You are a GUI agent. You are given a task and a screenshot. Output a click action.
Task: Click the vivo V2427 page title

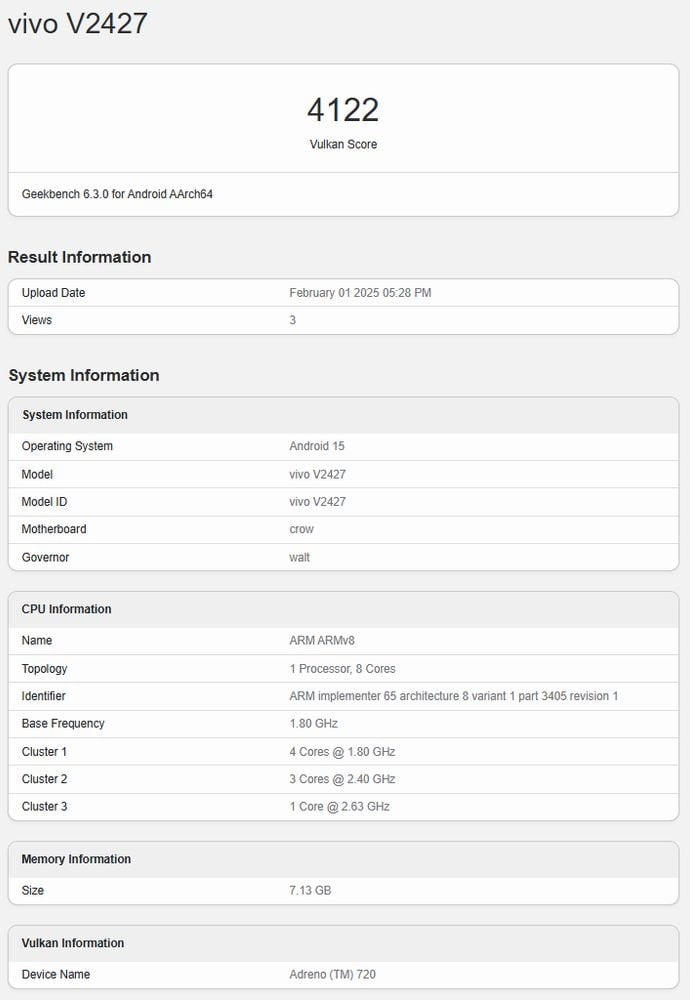[78, 23]
